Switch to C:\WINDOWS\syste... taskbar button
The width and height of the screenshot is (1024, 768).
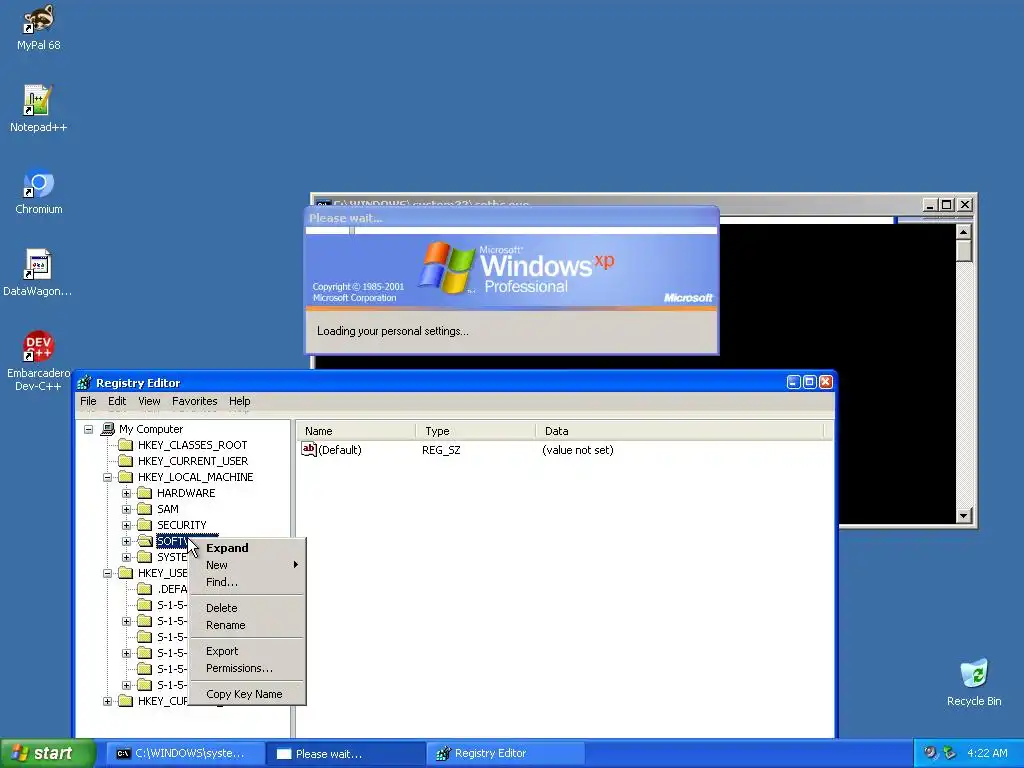(185, 754)
